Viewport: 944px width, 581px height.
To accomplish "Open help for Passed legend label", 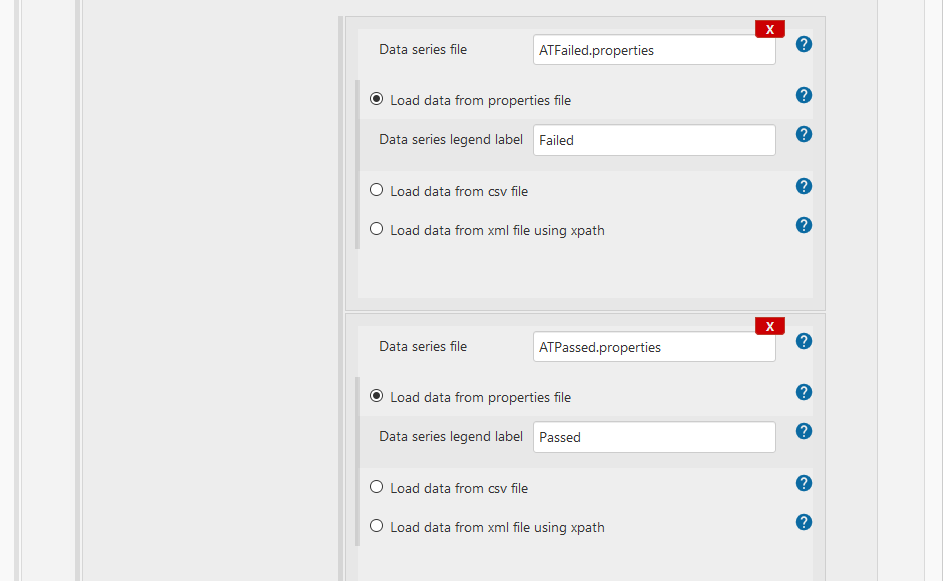I will [x=804, y=431].
